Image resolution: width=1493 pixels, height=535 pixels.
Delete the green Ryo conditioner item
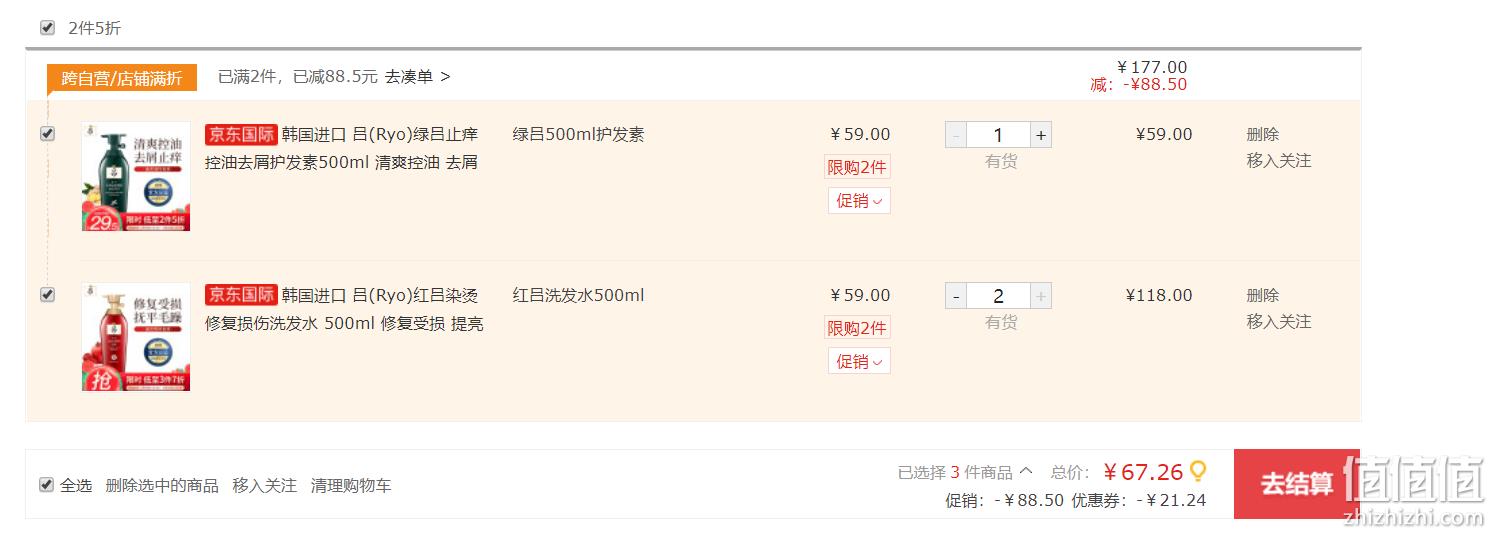point(1262,134)
